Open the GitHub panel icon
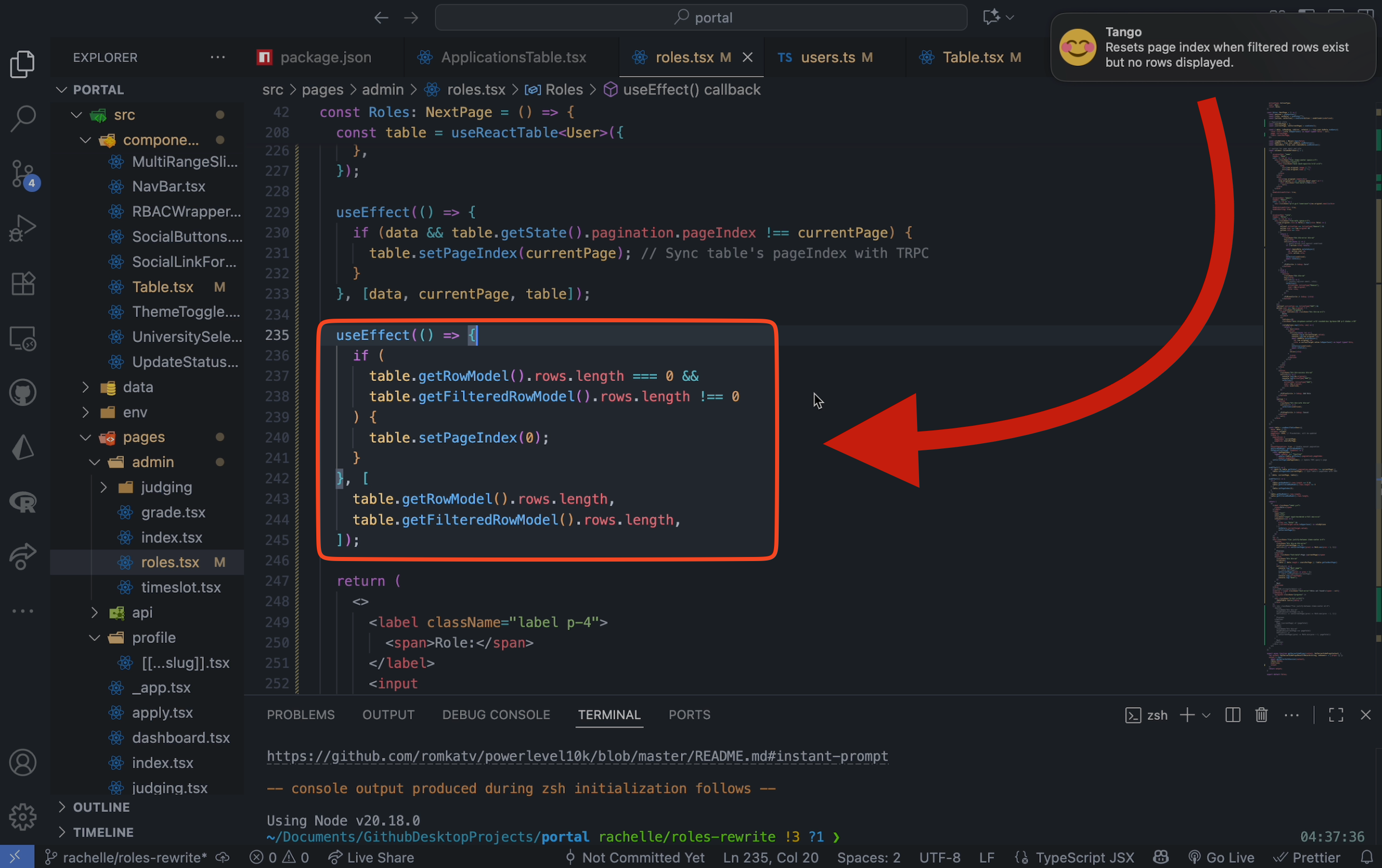The width and height of the screenshot is (1382, 868). [23, 394]
